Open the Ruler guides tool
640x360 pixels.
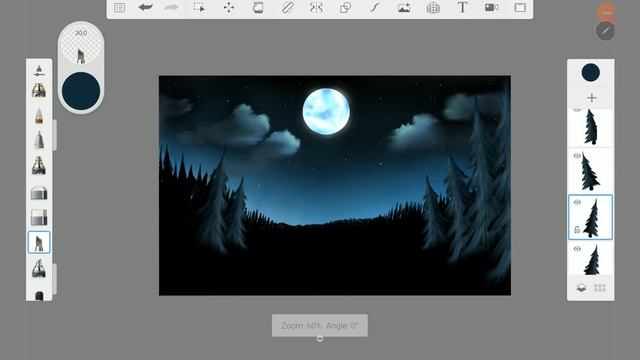pos(288,7)
